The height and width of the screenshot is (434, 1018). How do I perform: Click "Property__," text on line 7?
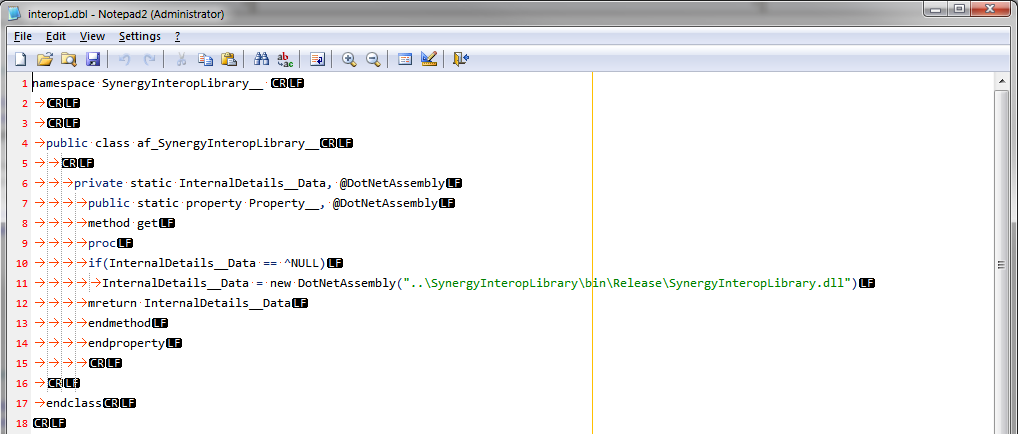[287, 203]
